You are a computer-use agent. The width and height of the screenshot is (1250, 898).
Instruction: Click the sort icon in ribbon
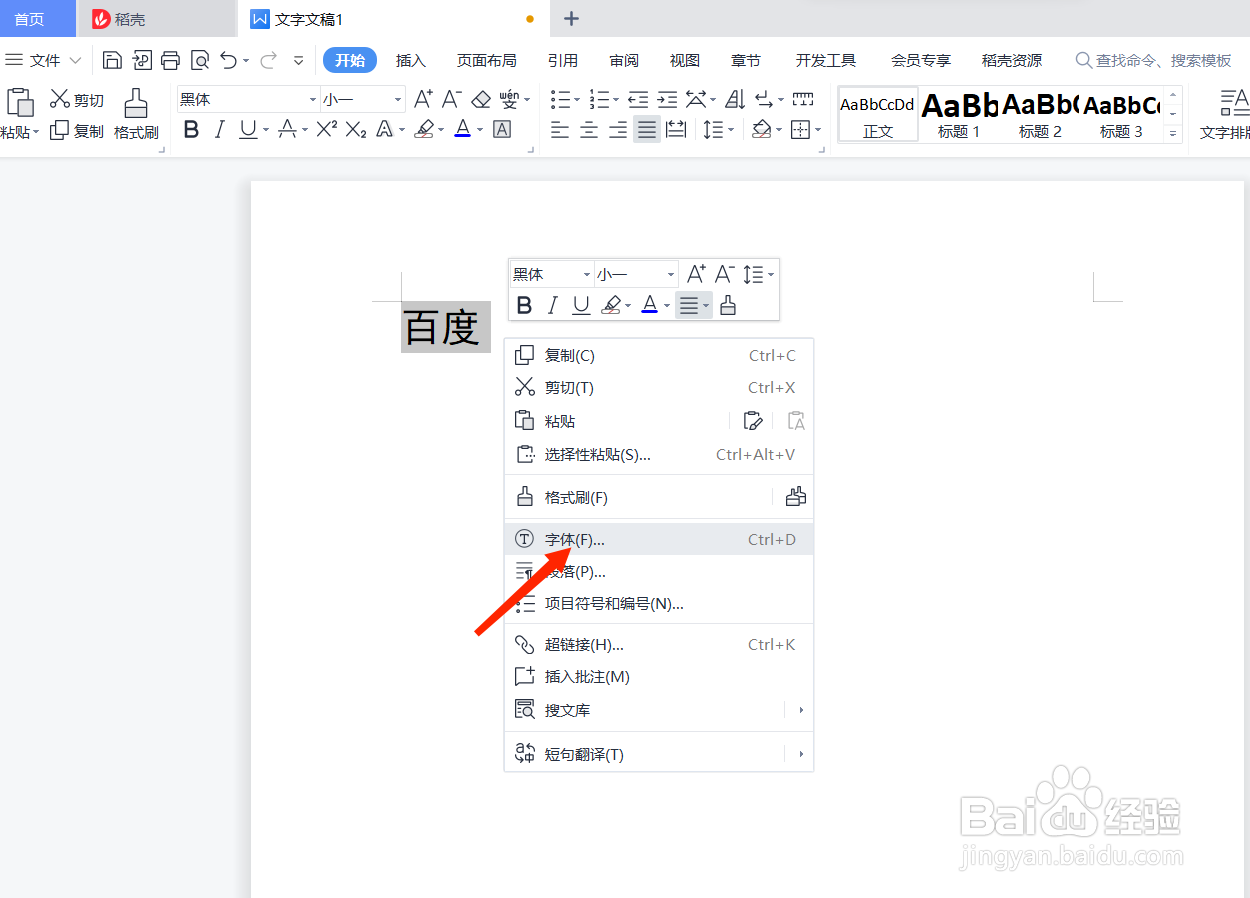[x=735, y=99]
